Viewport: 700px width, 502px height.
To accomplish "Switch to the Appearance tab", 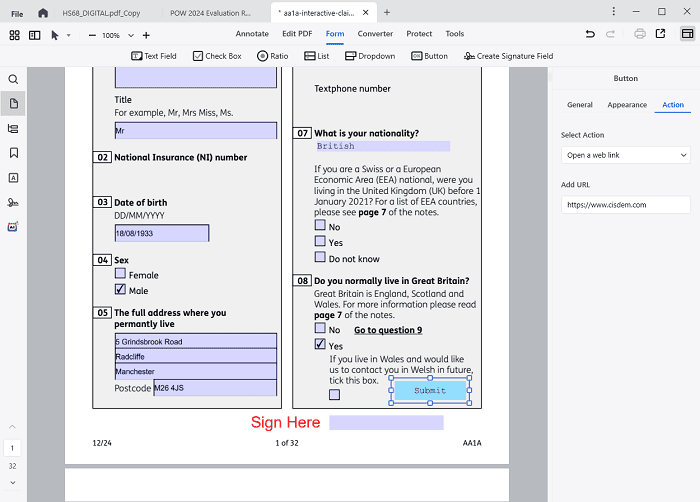I will click(x=627, y=105).
